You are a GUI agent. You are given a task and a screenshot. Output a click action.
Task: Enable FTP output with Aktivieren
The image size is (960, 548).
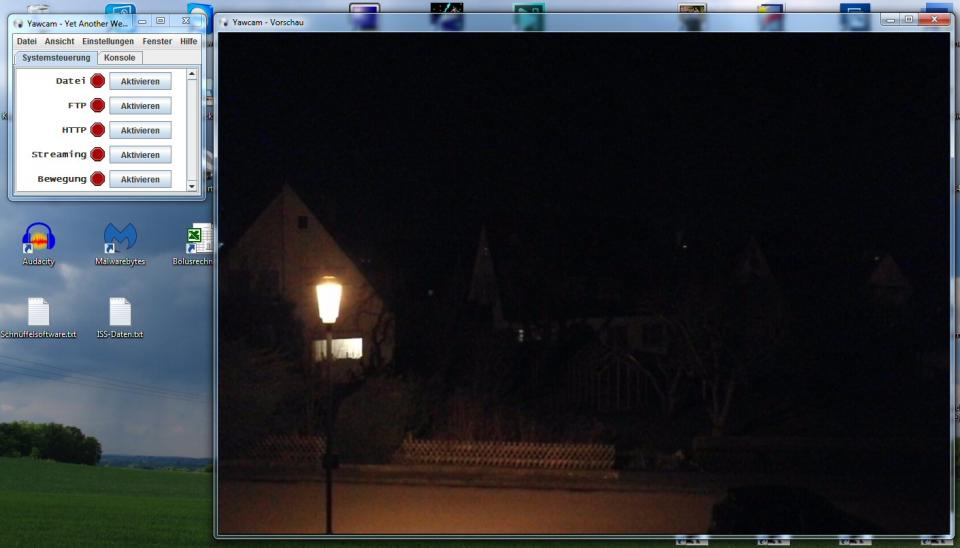pyautogui.click(x=140, y=106)
